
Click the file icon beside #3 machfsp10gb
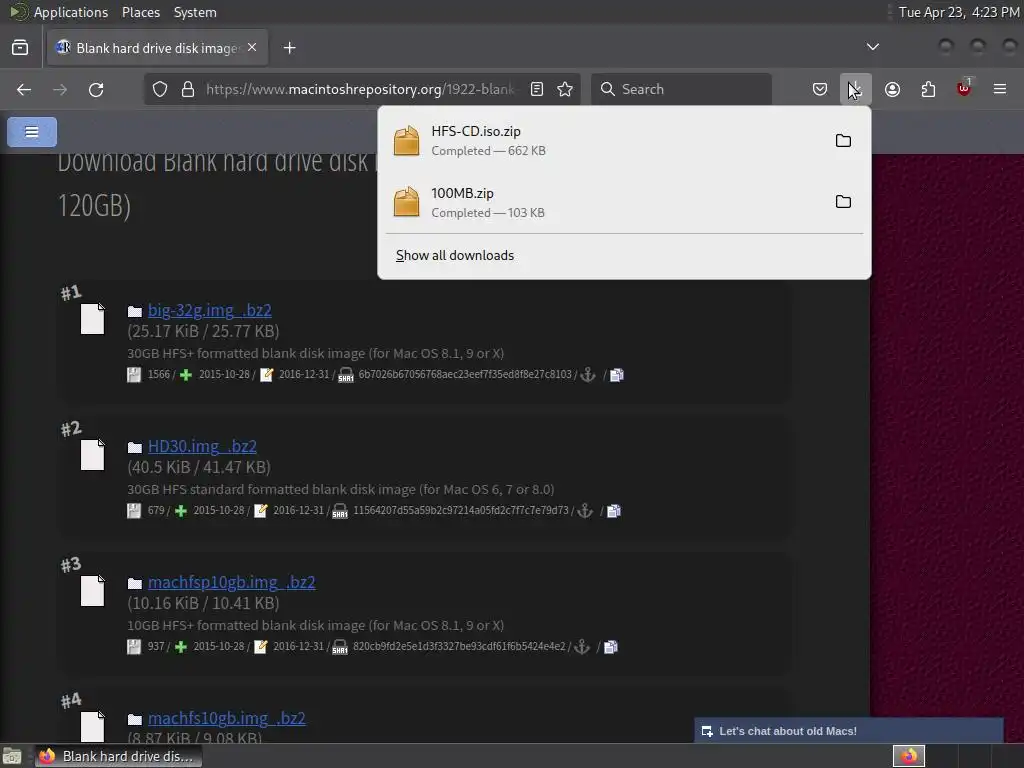coord(92,590)
